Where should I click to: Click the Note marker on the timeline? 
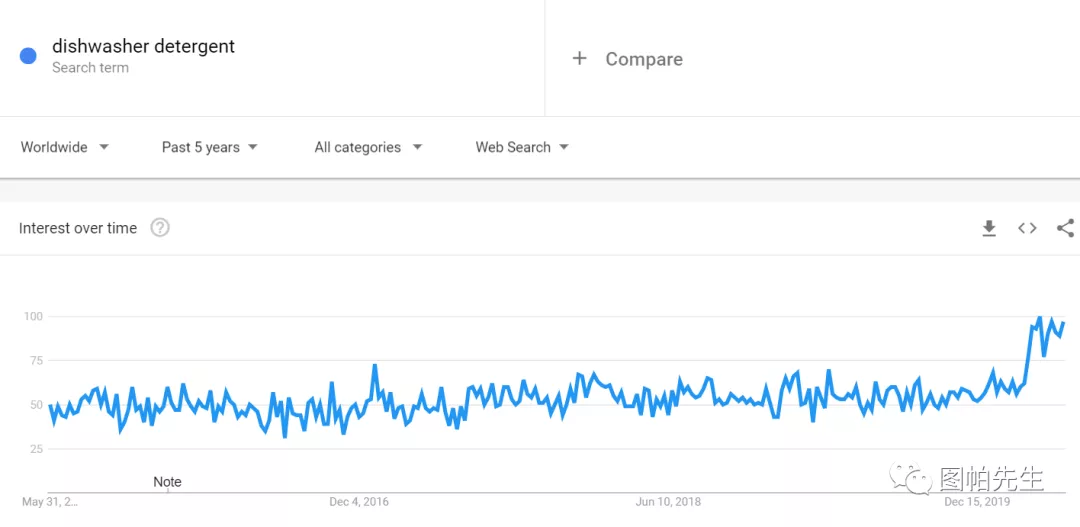167,482
